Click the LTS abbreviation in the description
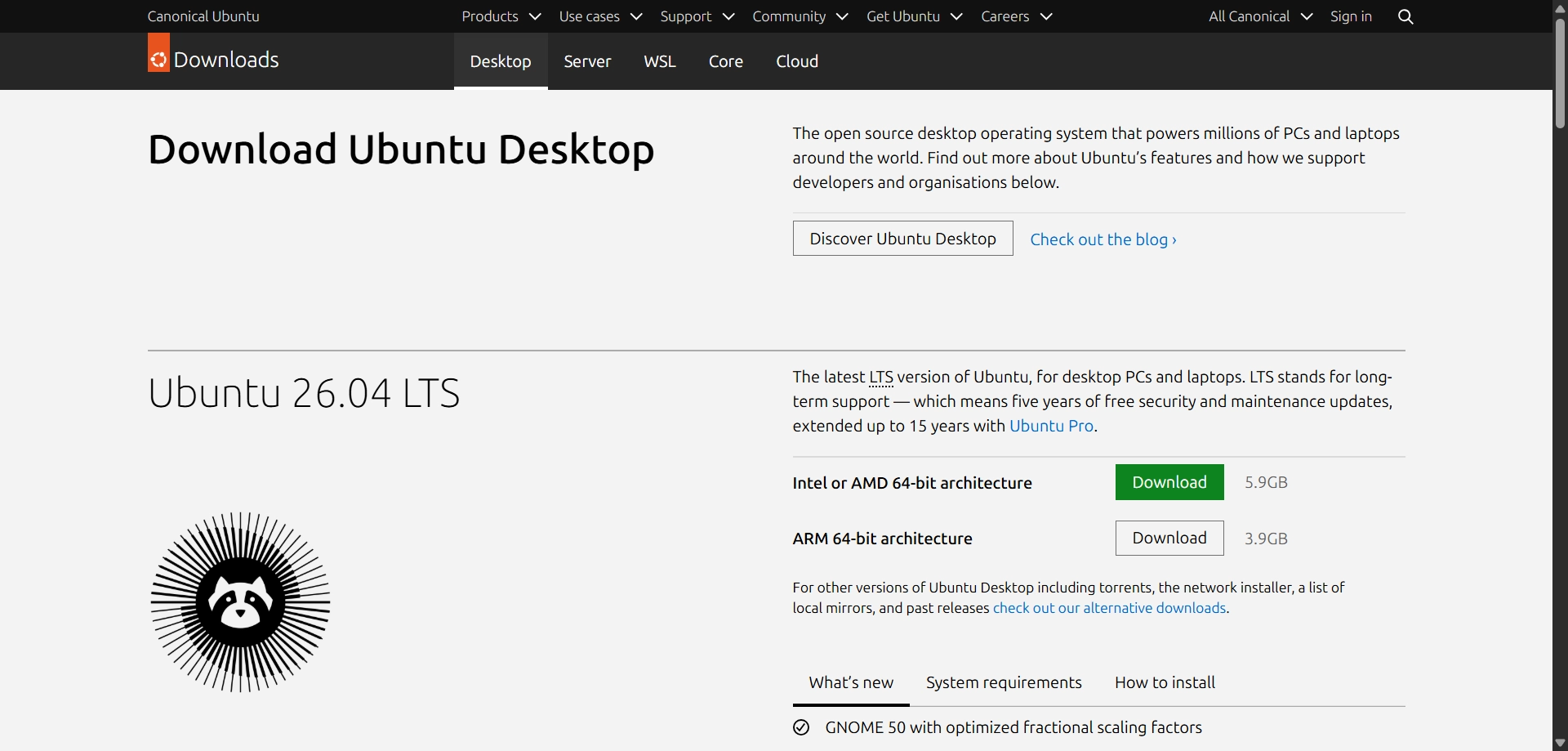 tap(881, 377)
